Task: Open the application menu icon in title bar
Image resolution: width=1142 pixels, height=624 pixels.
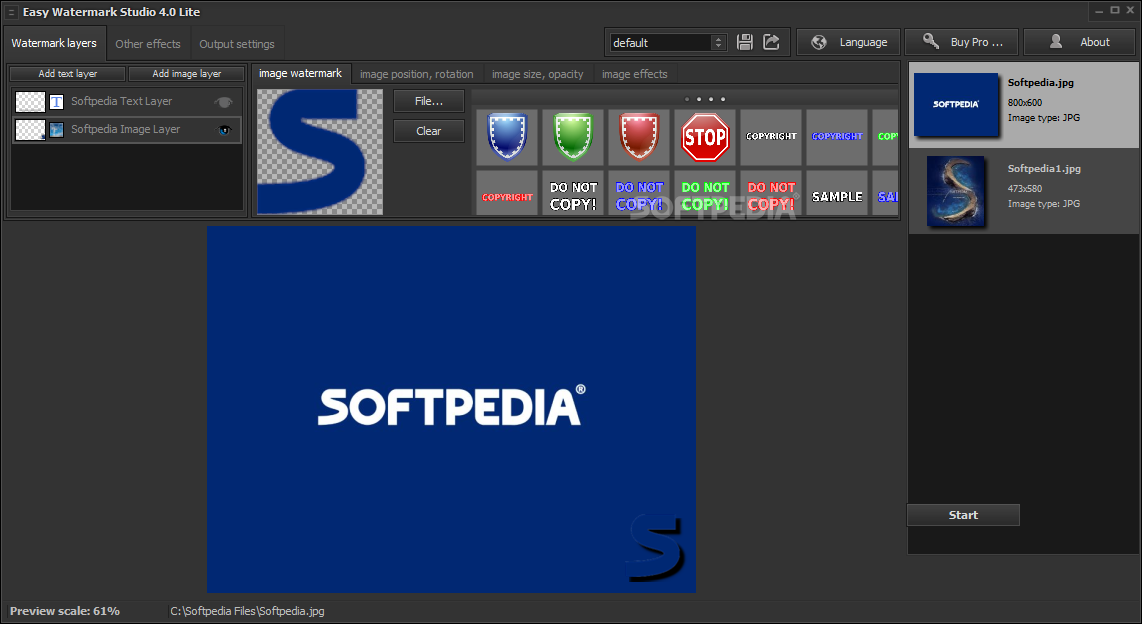Action: [11, 12]
